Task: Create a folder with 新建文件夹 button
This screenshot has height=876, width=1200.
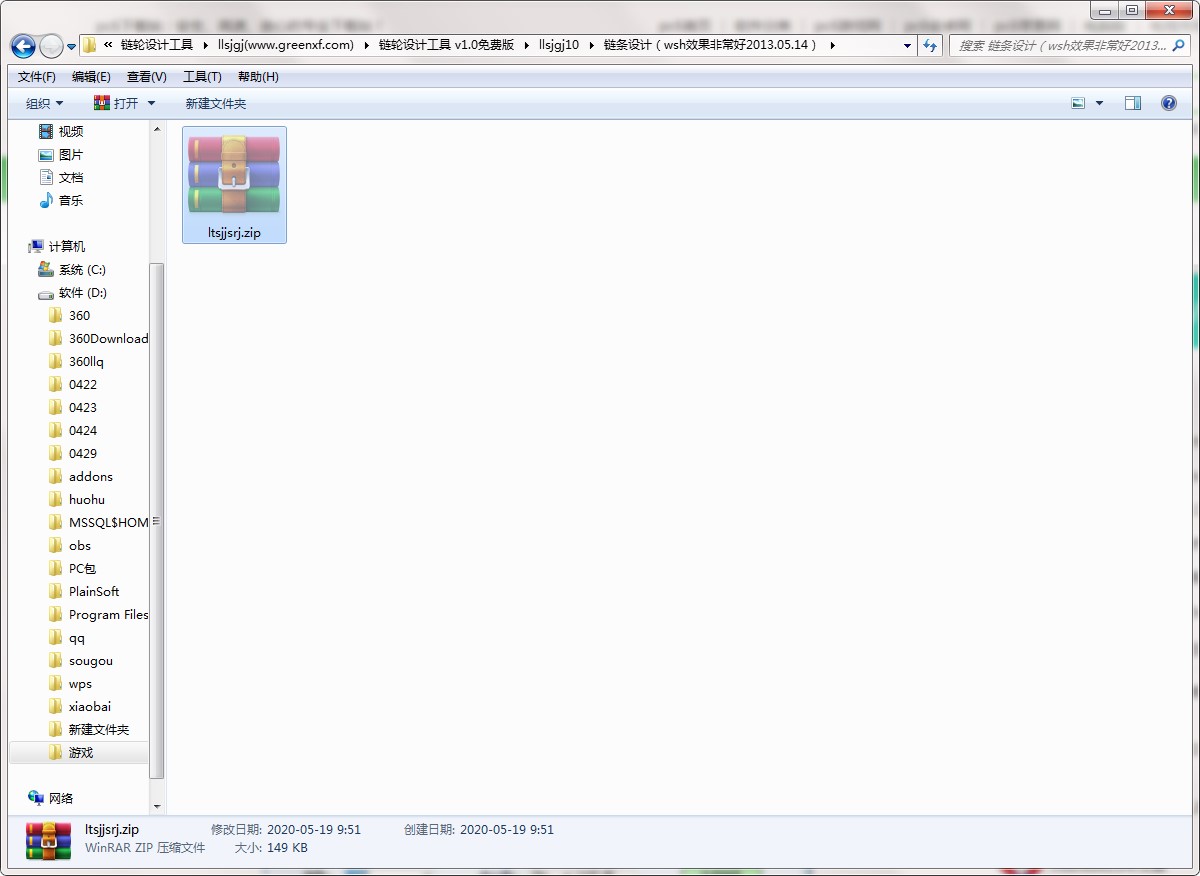Action: (215, 103)
